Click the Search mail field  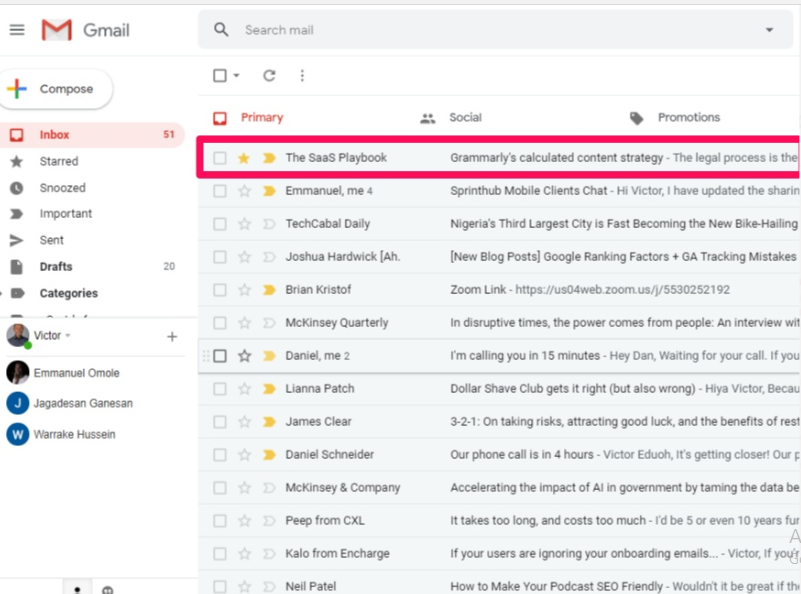click(x=496, y=30)
